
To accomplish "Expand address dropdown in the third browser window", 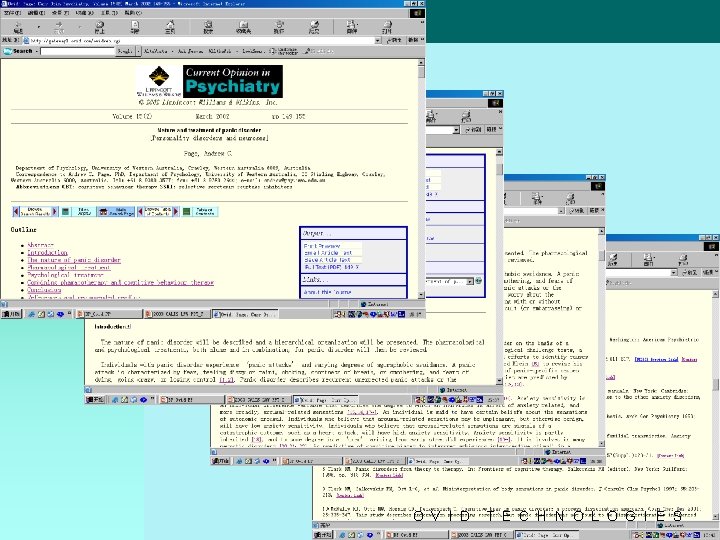I will coord(561,211).
